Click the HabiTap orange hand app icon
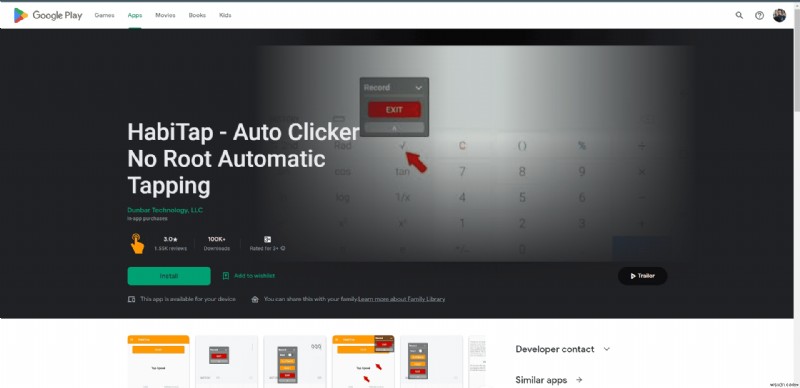 pos(137,244)
